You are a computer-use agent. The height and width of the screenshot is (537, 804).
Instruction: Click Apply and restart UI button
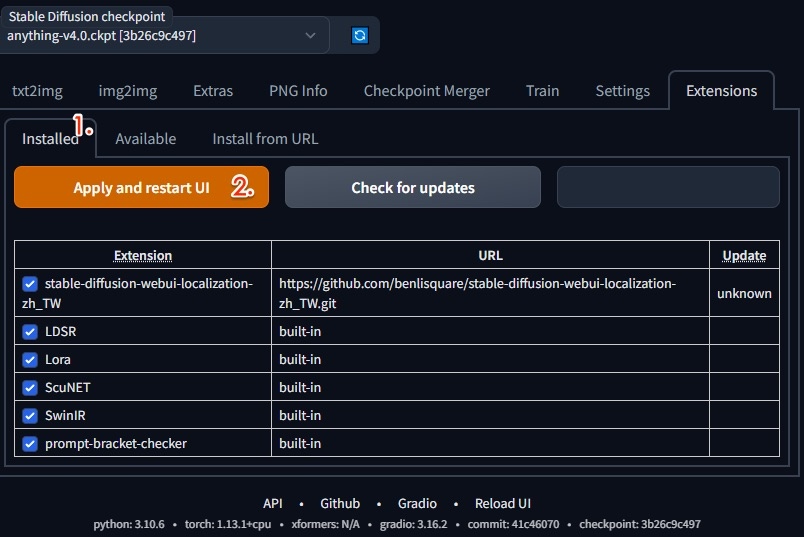142,187
